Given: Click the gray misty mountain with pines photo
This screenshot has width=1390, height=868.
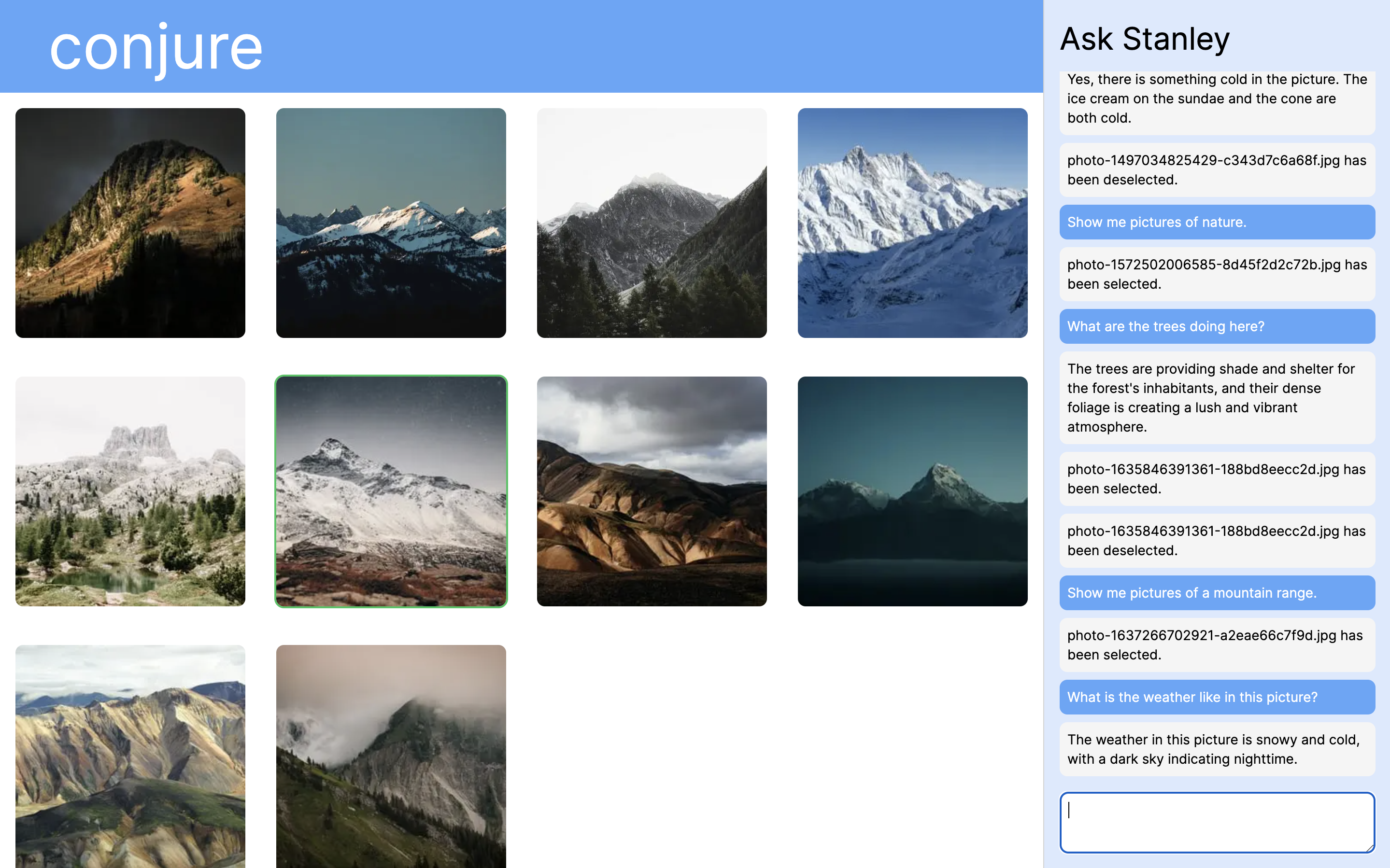Looking at the screenshot, I should point(652,223).
